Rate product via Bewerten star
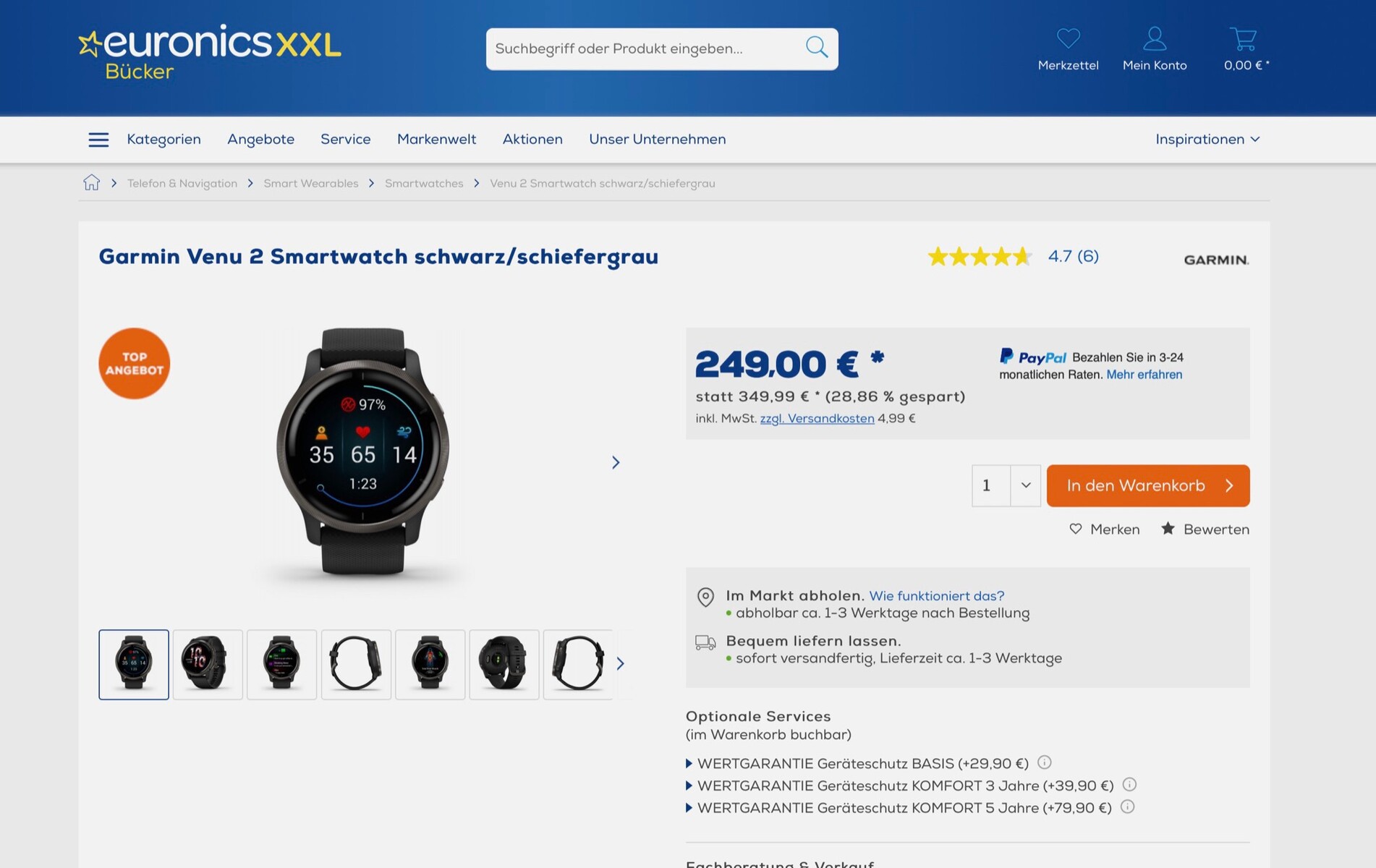This screenshot has height=868, width=1376. 1205,529
